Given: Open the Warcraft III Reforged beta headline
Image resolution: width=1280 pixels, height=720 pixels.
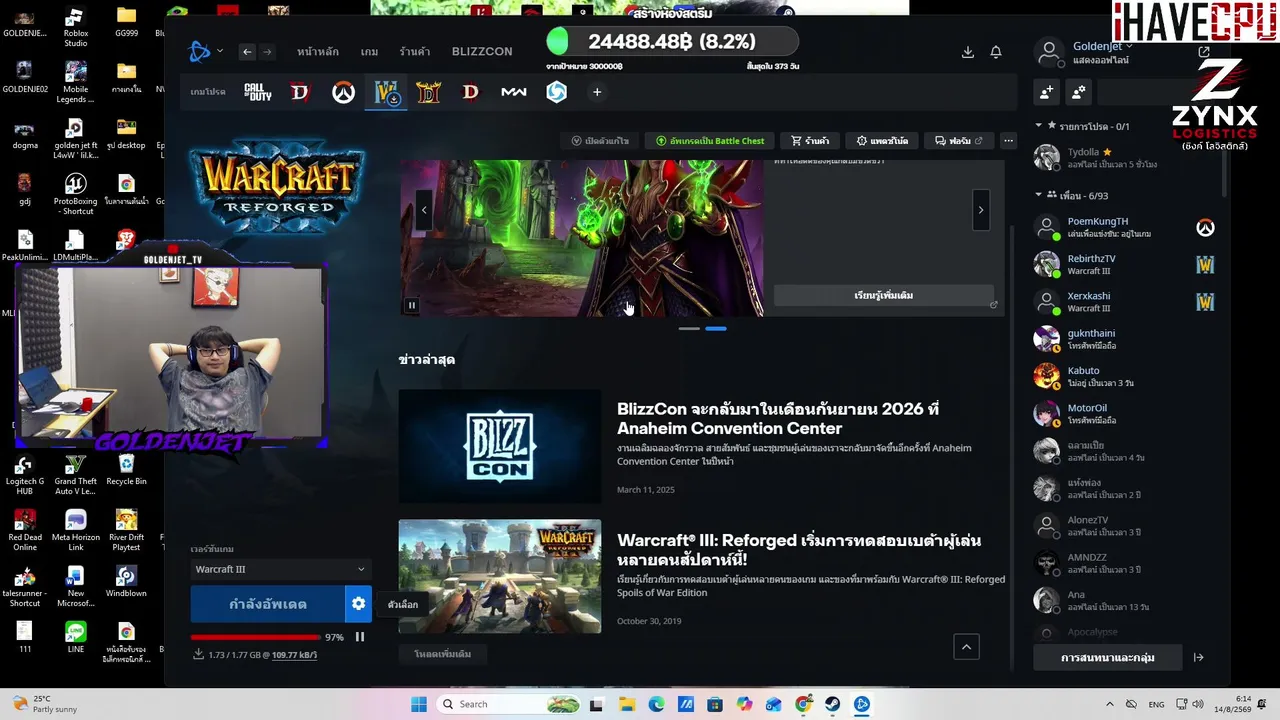Looking at the screenshot, I should pyautogui.click(x=799, y=550).
